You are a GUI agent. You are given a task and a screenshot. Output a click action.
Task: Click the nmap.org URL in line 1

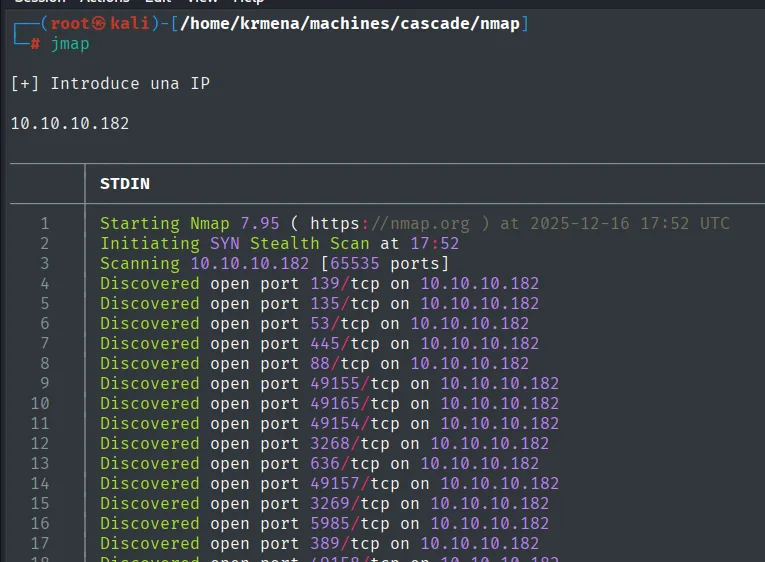point(390,223)
